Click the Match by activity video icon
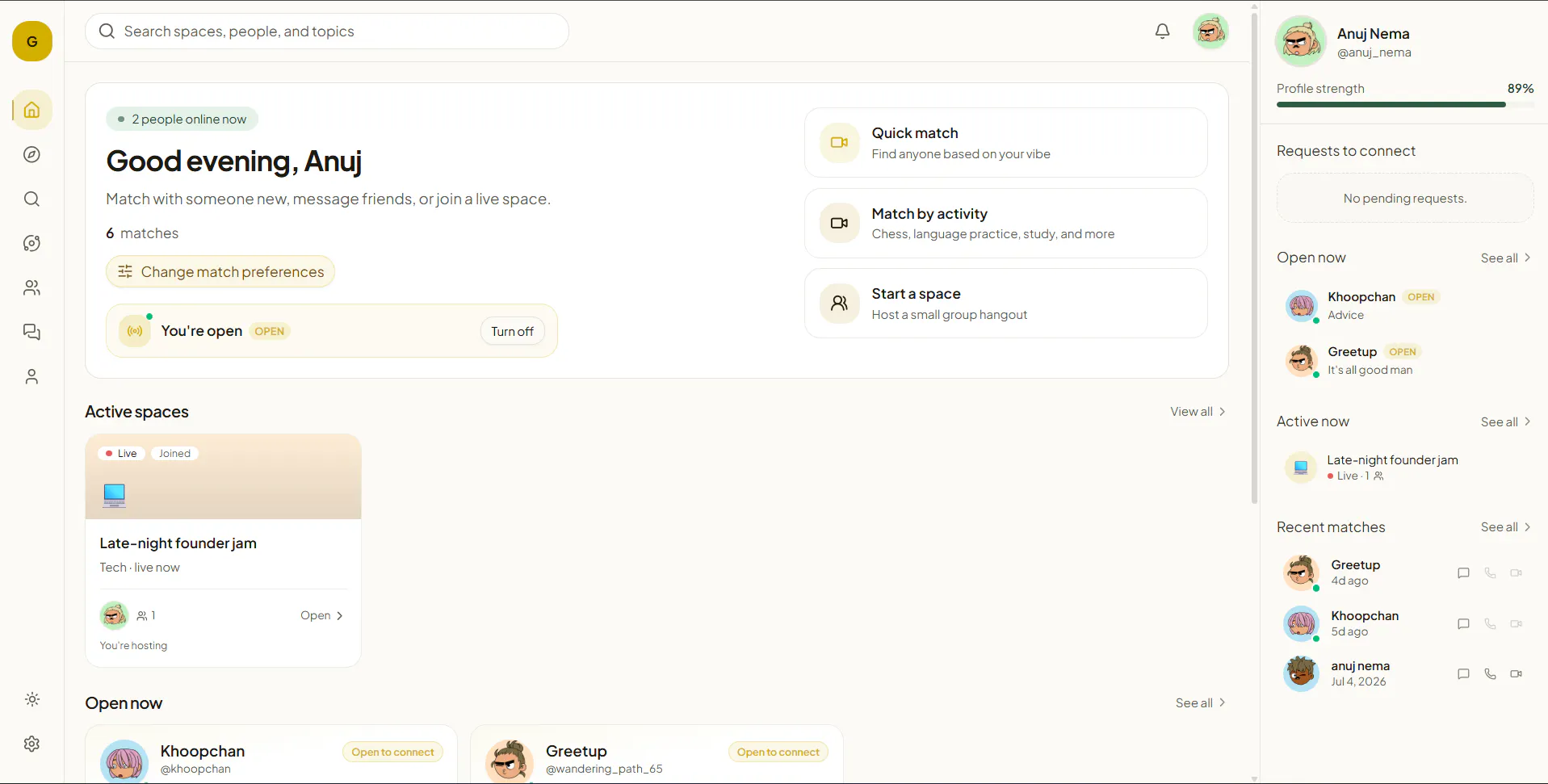 (x=840, y=223)
